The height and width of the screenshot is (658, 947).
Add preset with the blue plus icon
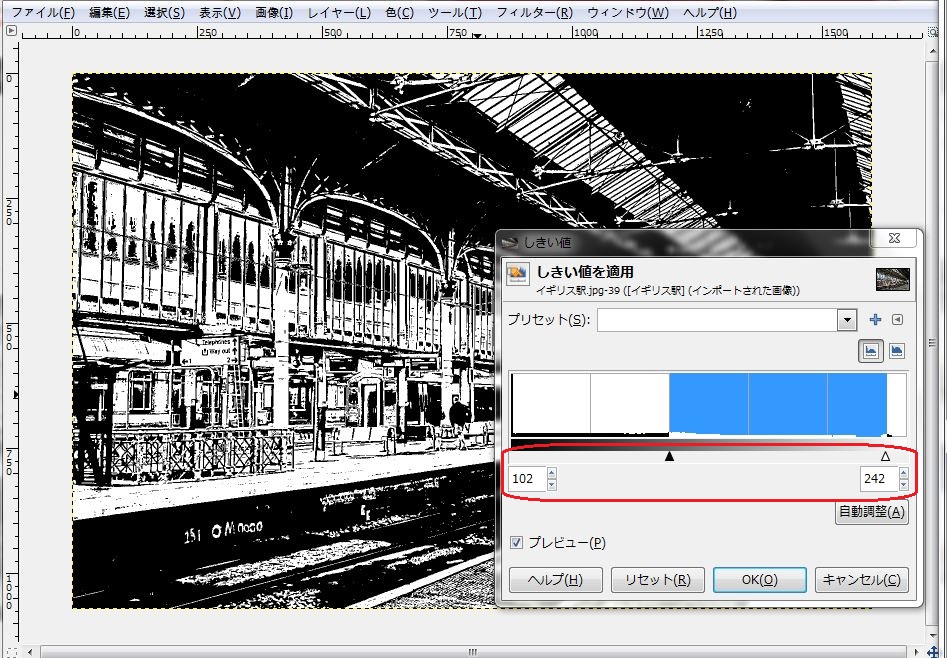[x=875, y=320]
